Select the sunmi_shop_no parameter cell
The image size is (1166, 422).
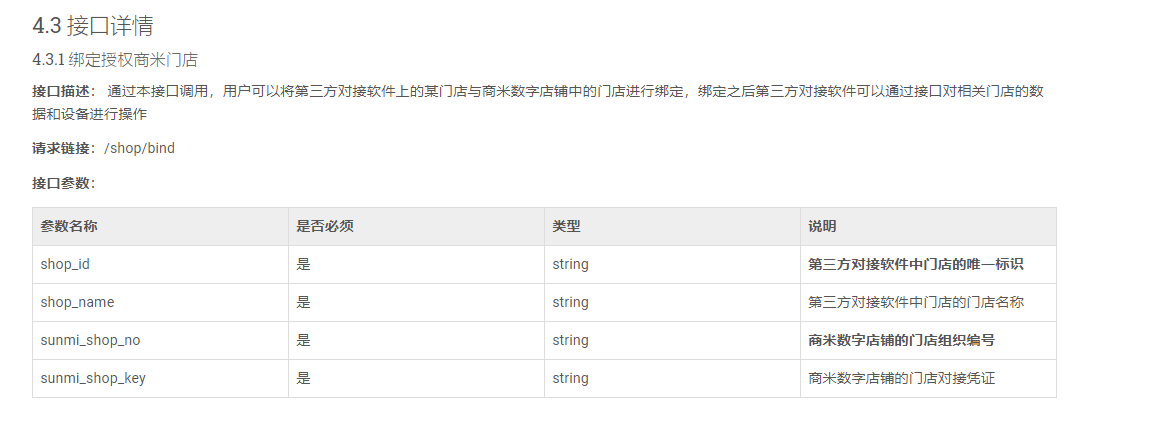pos(161,340)
